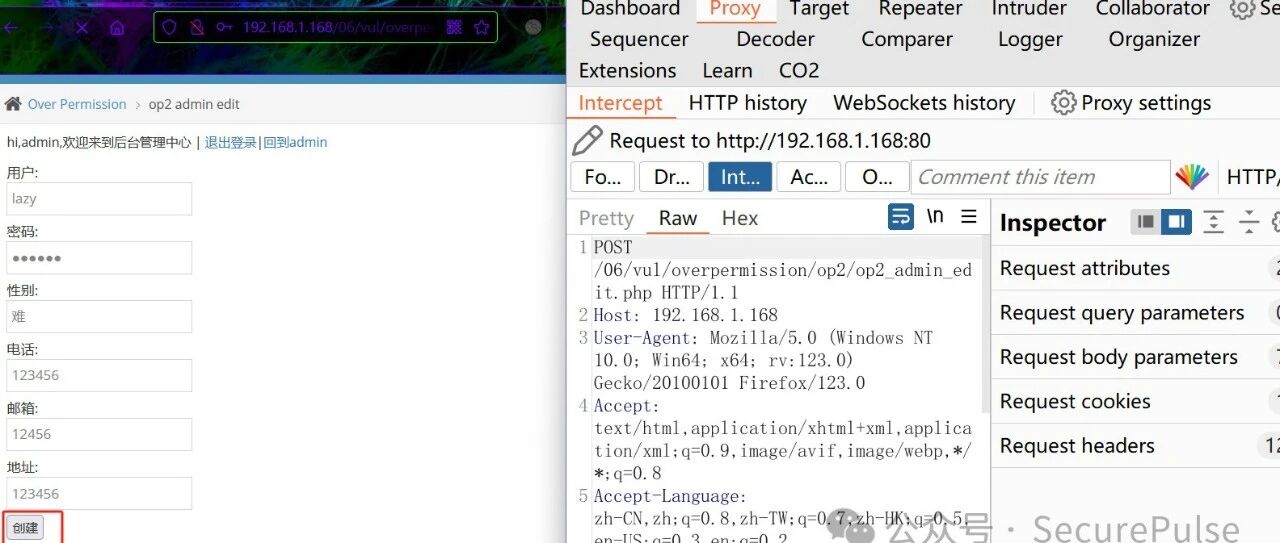This screenshot has width=1280, height=543.
Task: Switch to the Comparer tab
Action: 908,40
